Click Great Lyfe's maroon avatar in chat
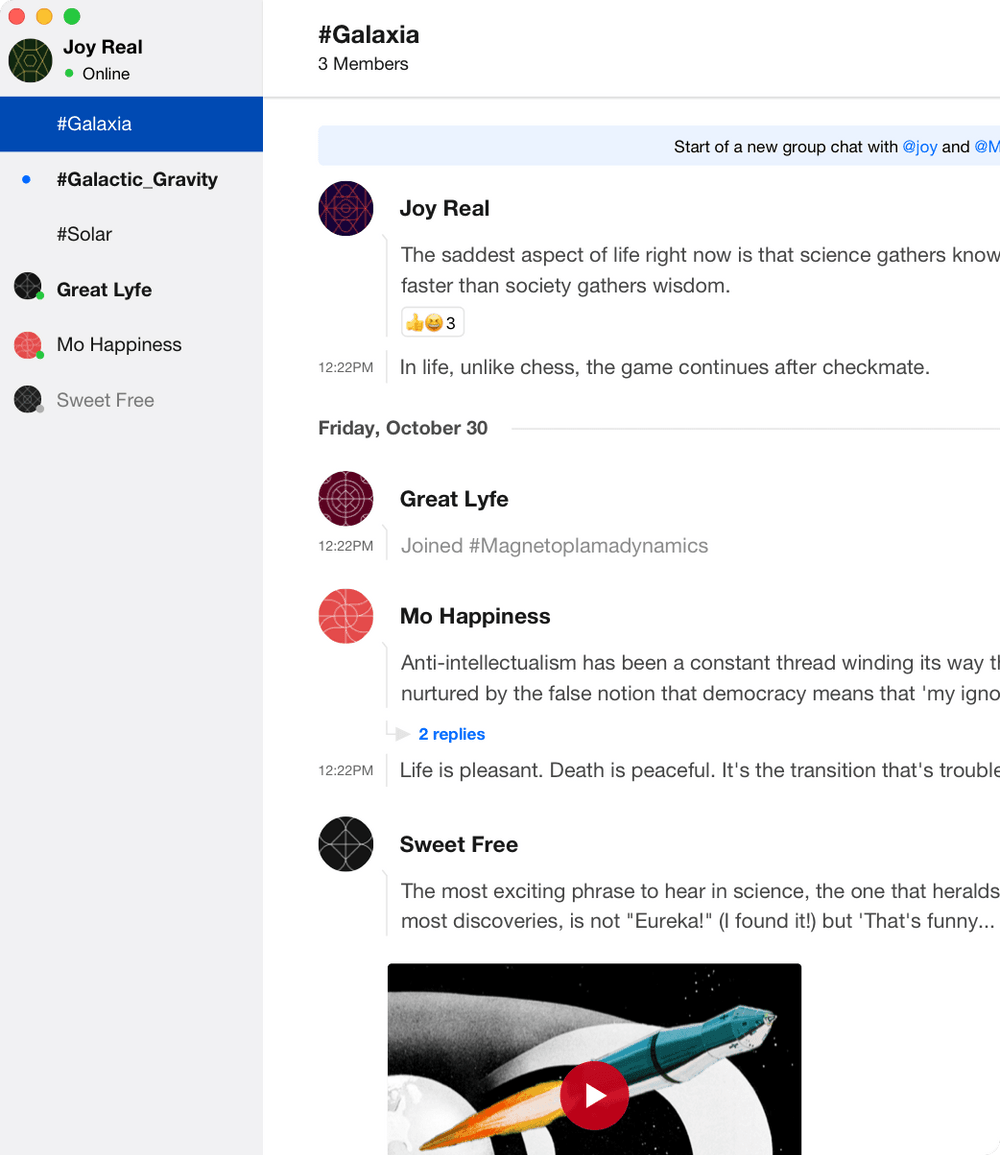The width and height of the screenshot is (1000, 1155). (x=345, y=499)
